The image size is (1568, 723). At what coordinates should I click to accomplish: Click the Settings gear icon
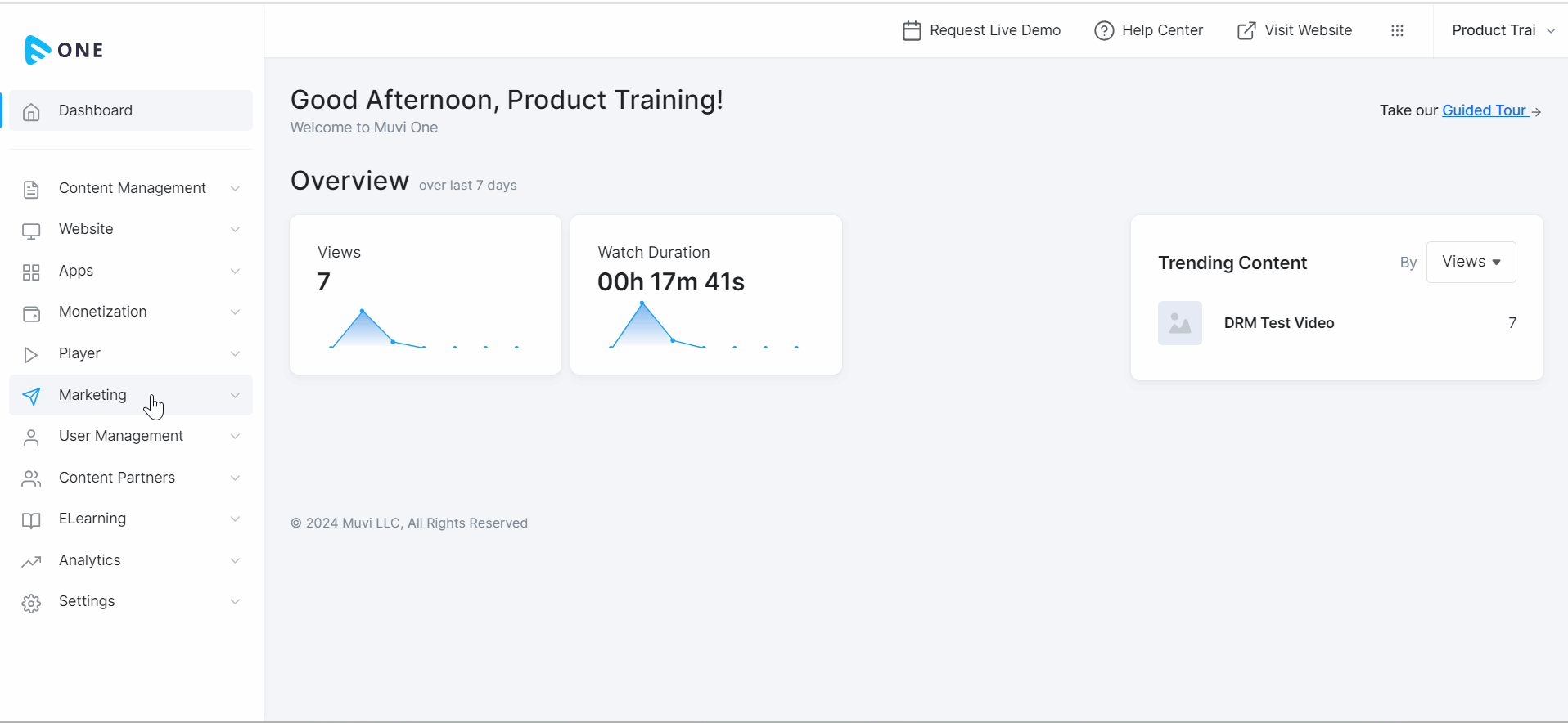[x=31, y=603]
